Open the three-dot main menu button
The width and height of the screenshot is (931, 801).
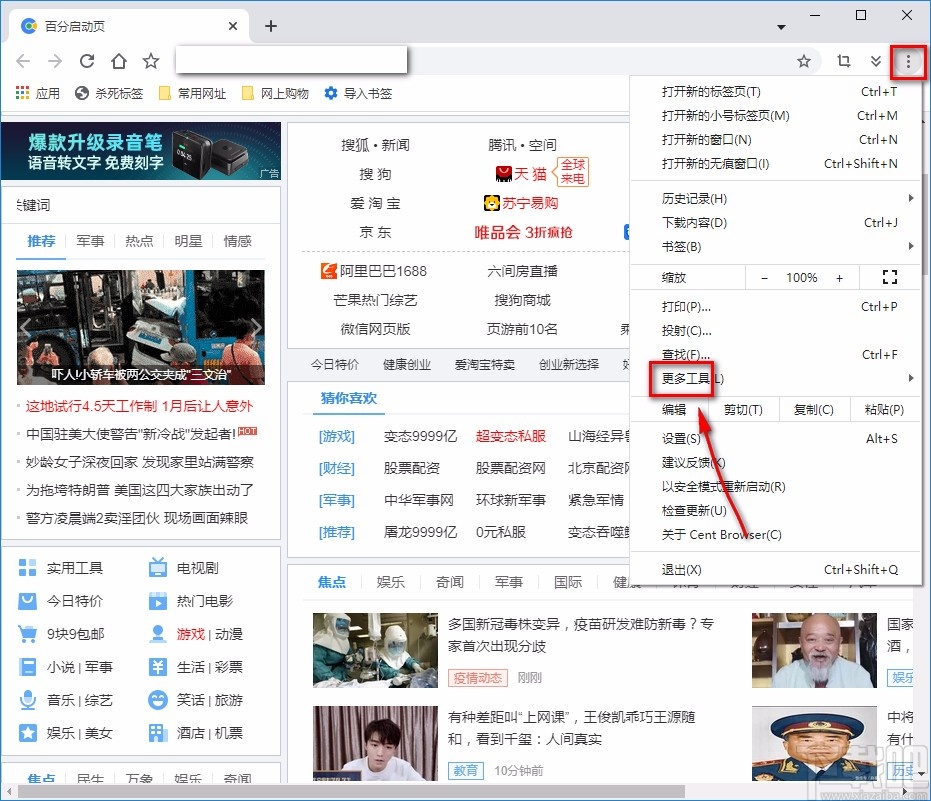click(908, 62)
